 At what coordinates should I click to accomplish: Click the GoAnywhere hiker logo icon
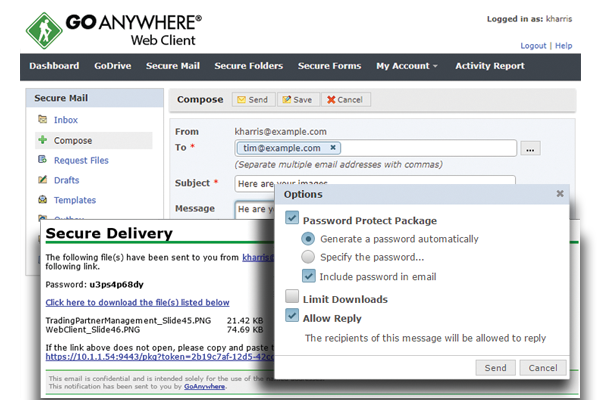tap(44, 31)
